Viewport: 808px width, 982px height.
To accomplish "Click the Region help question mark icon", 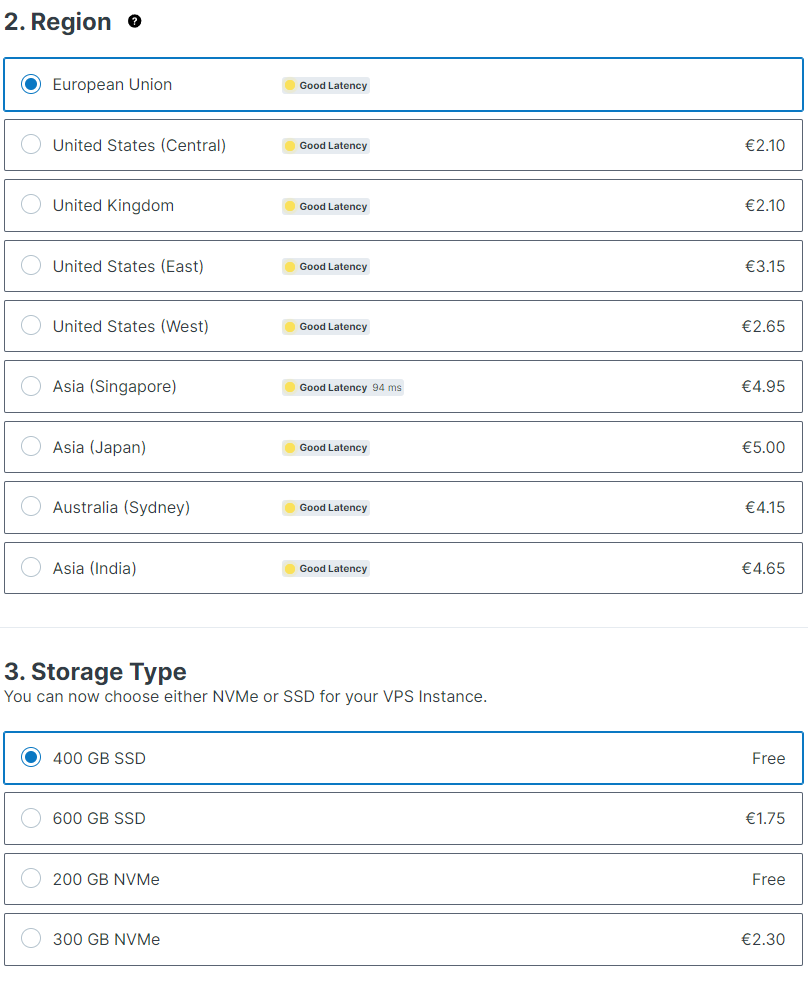I will pyautogui.click(x=135, y=22).
